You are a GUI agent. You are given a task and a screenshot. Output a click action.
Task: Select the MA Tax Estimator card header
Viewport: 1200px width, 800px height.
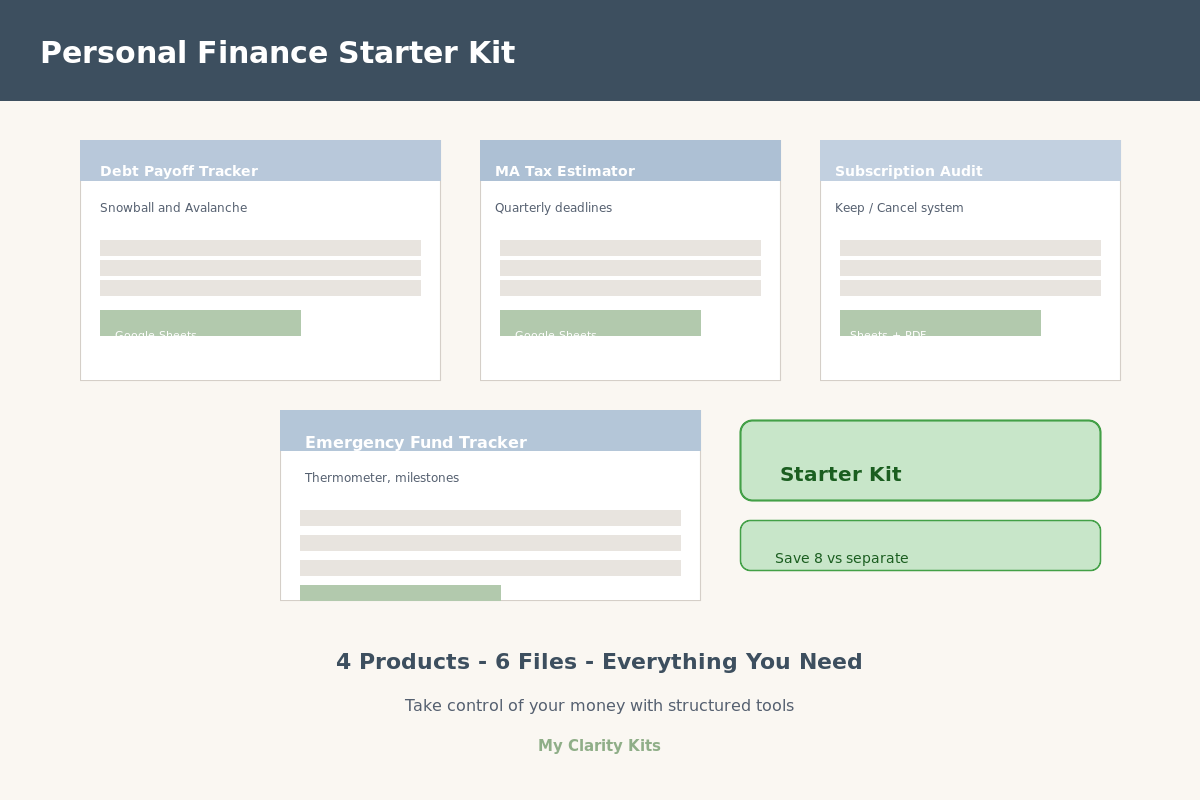click(630, 161)
